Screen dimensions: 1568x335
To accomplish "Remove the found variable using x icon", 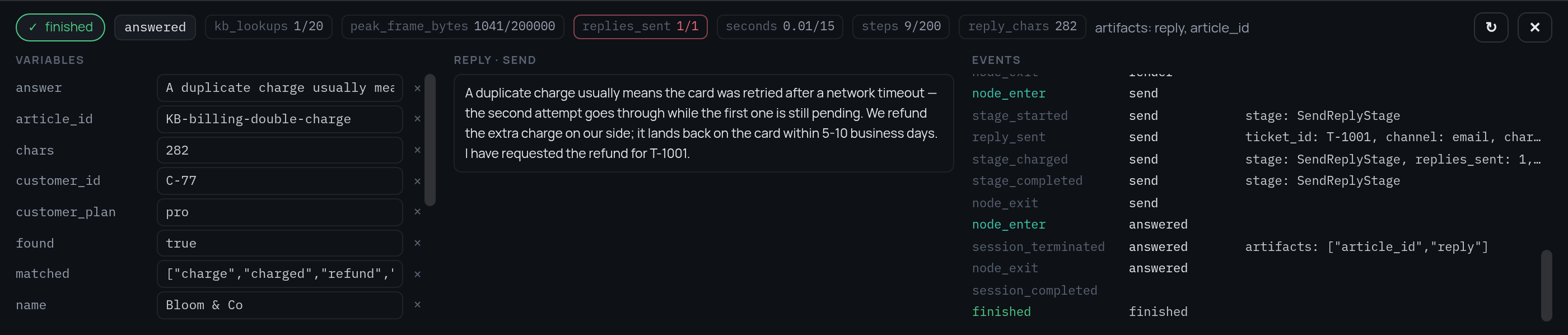I will pyautogui.click(x=418, y=243).
